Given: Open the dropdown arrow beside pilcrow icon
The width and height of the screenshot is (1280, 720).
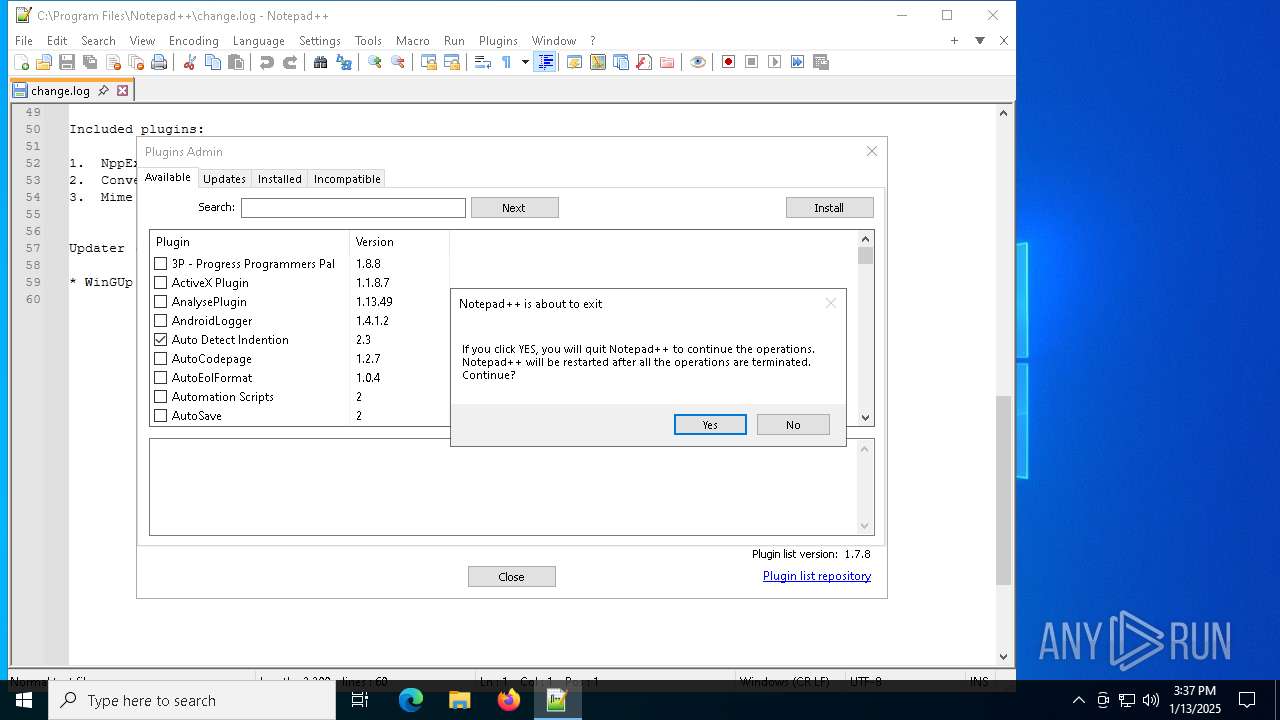Looking at the screenshot, I should (525, 62).
